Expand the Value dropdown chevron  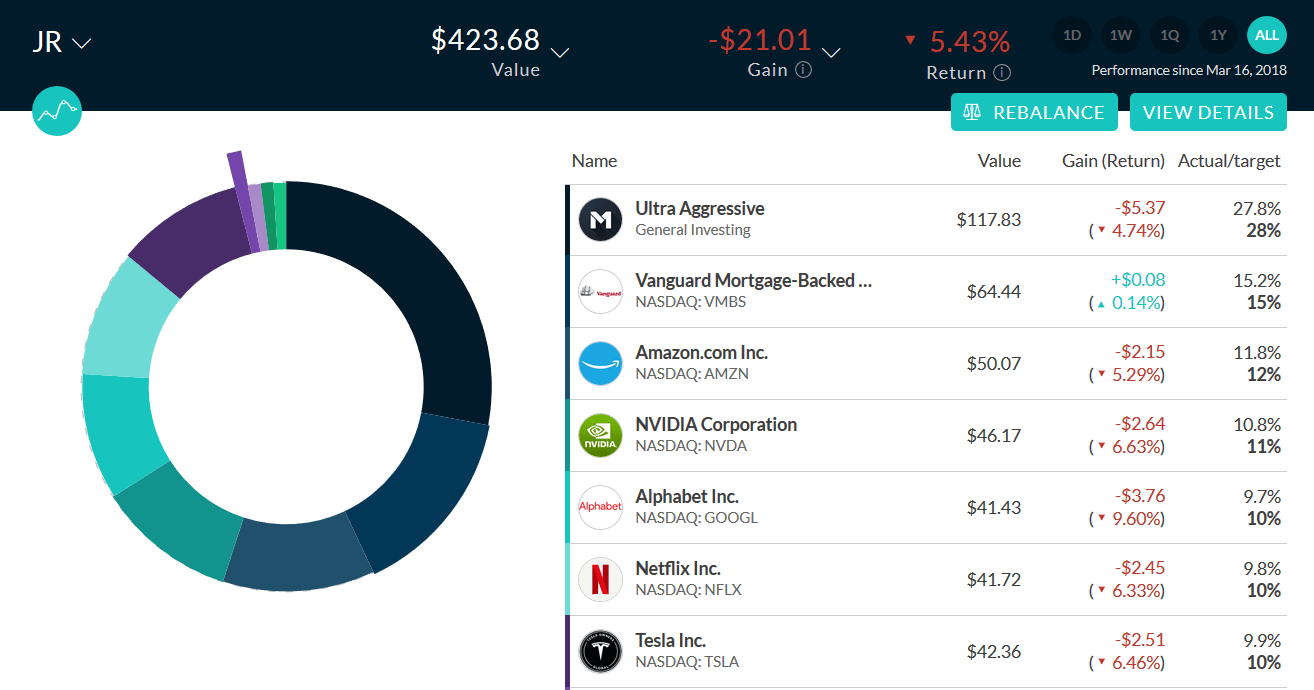[x=560, y=52]
